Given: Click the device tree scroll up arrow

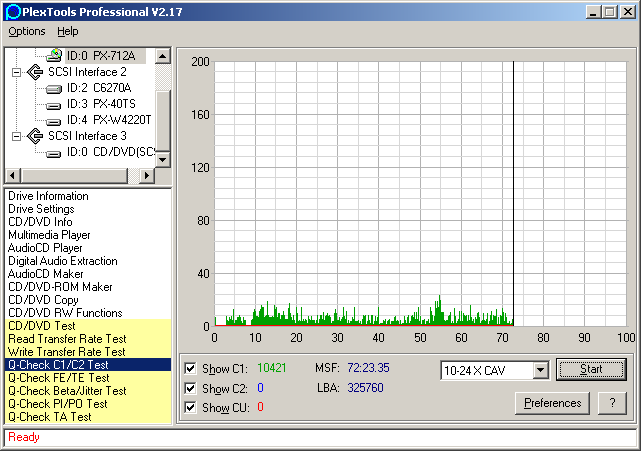Looking at the screenshot, I should pyautogui.click(x=163, y=56).
